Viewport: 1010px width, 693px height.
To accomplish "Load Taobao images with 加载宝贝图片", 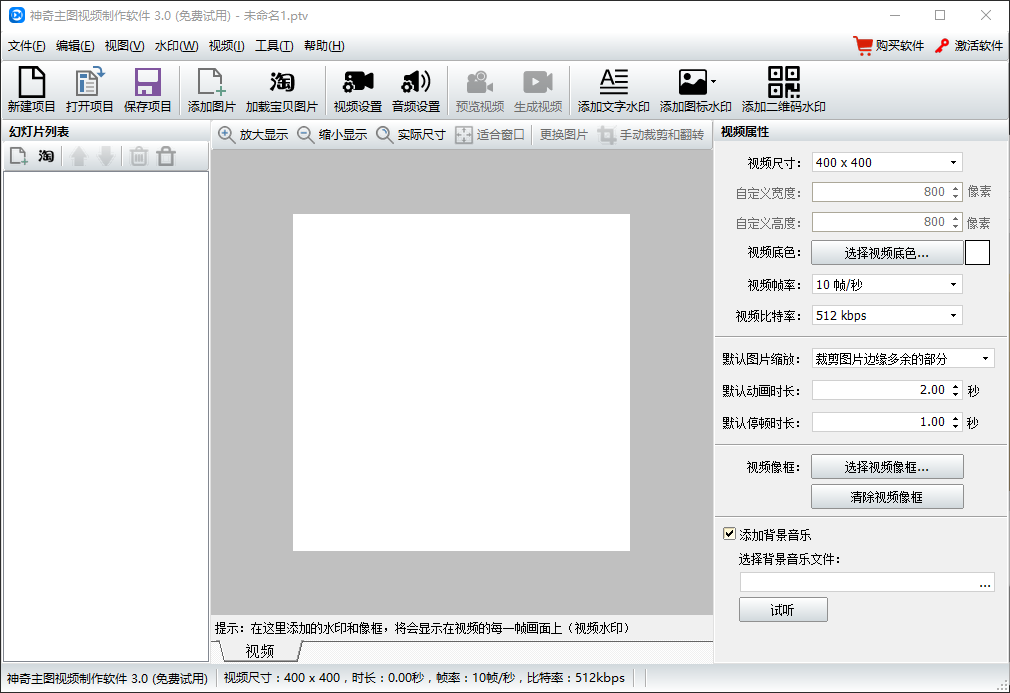I will (281, 90).
